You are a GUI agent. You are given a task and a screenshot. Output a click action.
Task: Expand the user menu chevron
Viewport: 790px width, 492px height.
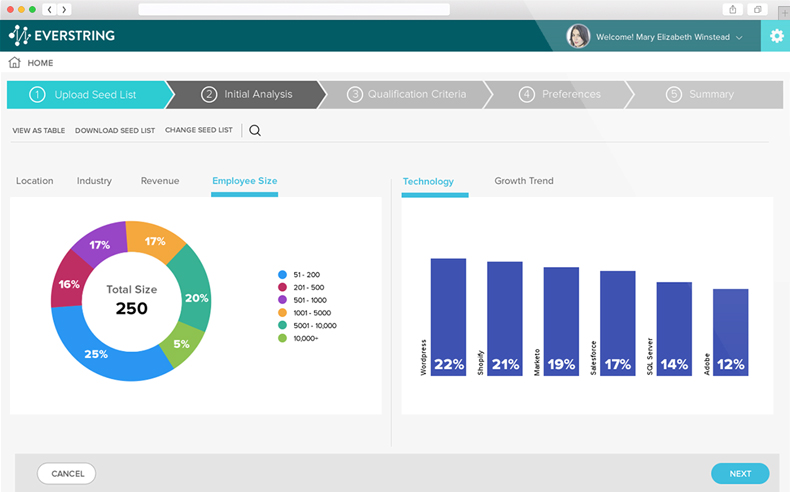739,37
